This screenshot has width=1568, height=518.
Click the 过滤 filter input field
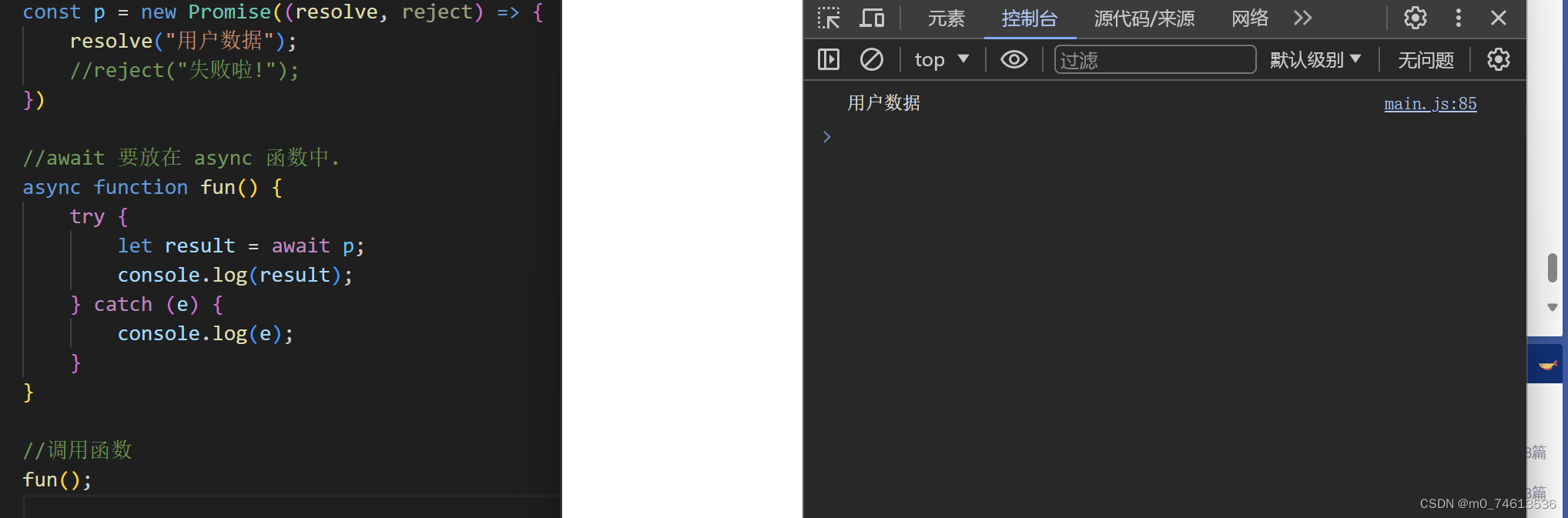[1155, 59]
